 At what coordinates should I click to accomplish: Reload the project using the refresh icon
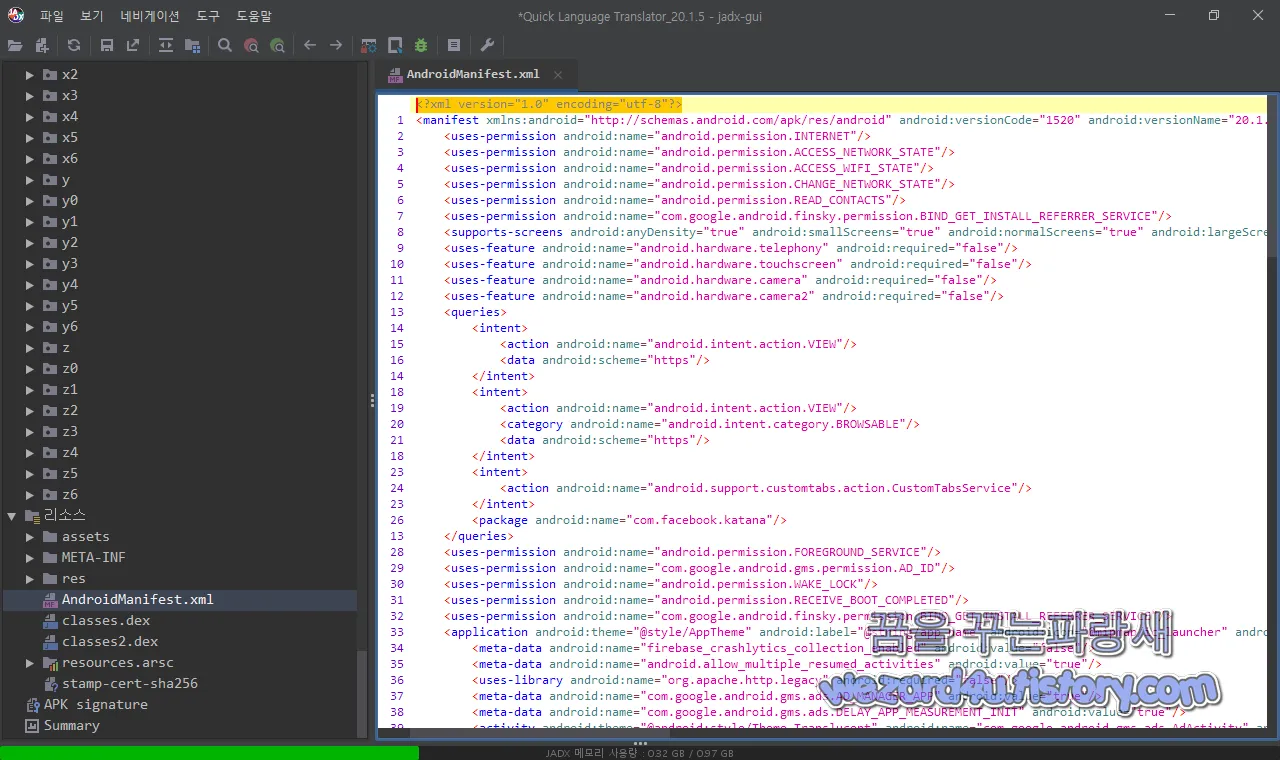point(74,45)
